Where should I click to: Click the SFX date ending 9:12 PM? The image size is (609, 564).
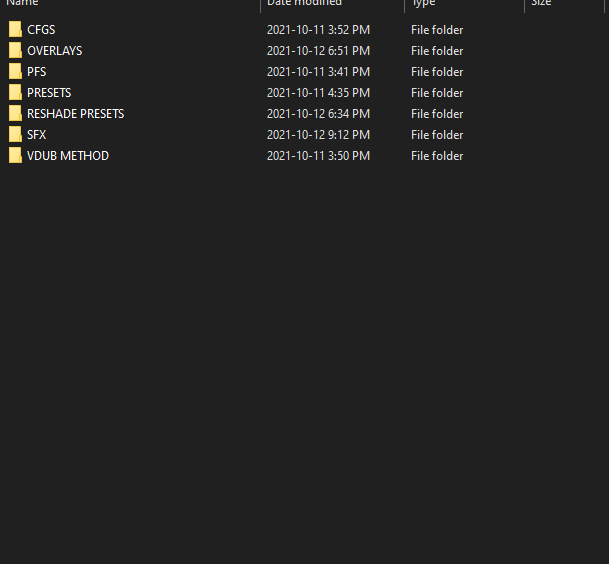[318, 135]
